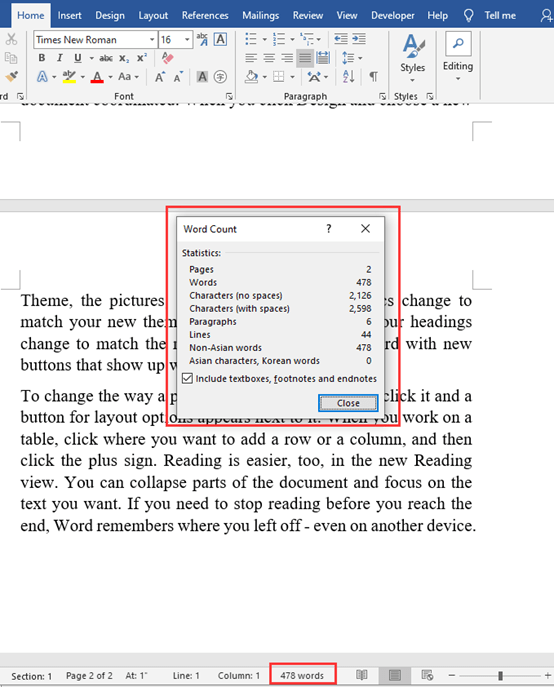Switch to Web Layout view
This screenshot has height=687, width=554.
[427, 675]
